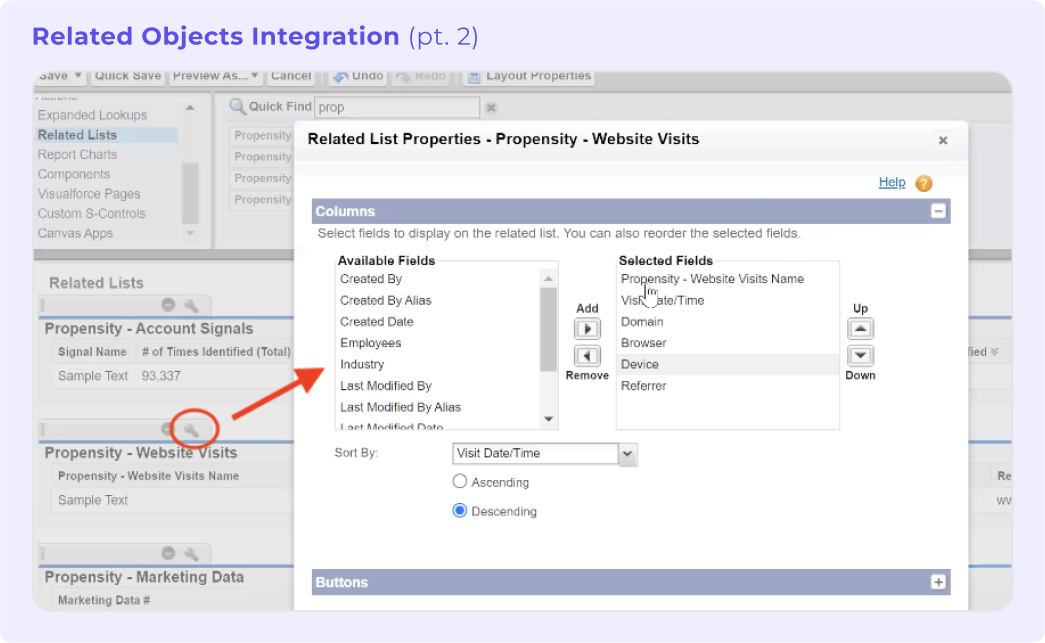Viewport: 1045px width, 643px height.
Task: Click the Quick Save button
Action: 128,76
